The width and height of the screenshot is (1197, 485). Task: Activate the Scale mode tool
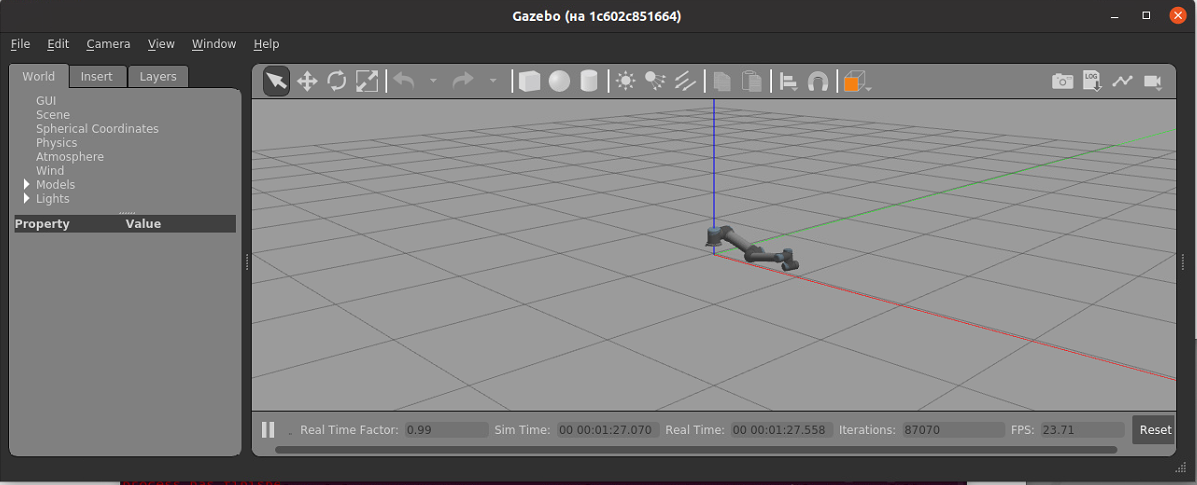(x=367, y=81)
